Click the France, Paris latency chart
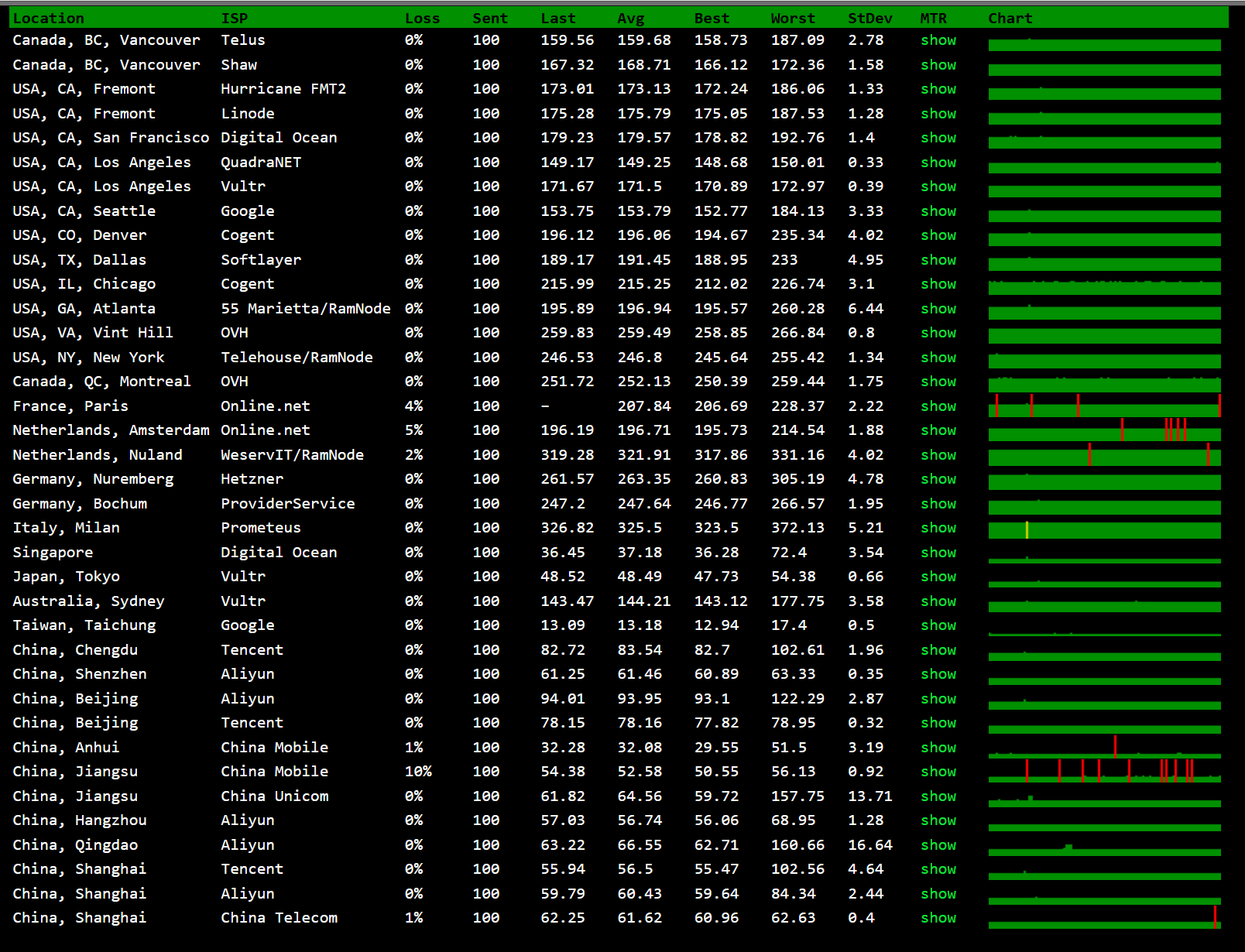Image resolution: width=1245 pixels, height=952 pixels. coord(1105,406)
